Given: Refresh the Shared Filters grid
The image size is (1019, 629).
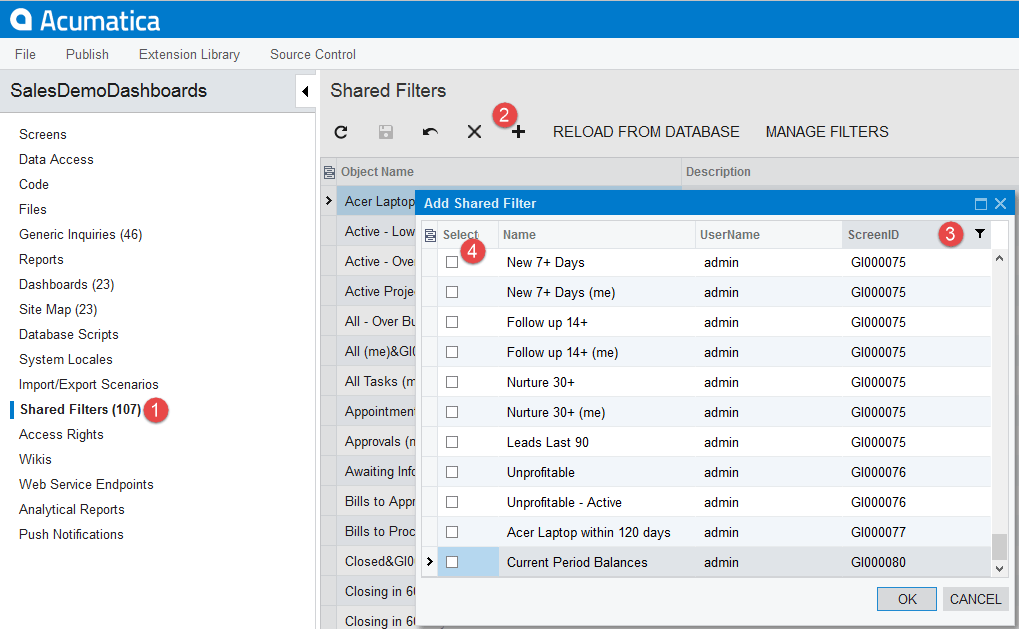Looking at the screenshot, I should point(341,132).
